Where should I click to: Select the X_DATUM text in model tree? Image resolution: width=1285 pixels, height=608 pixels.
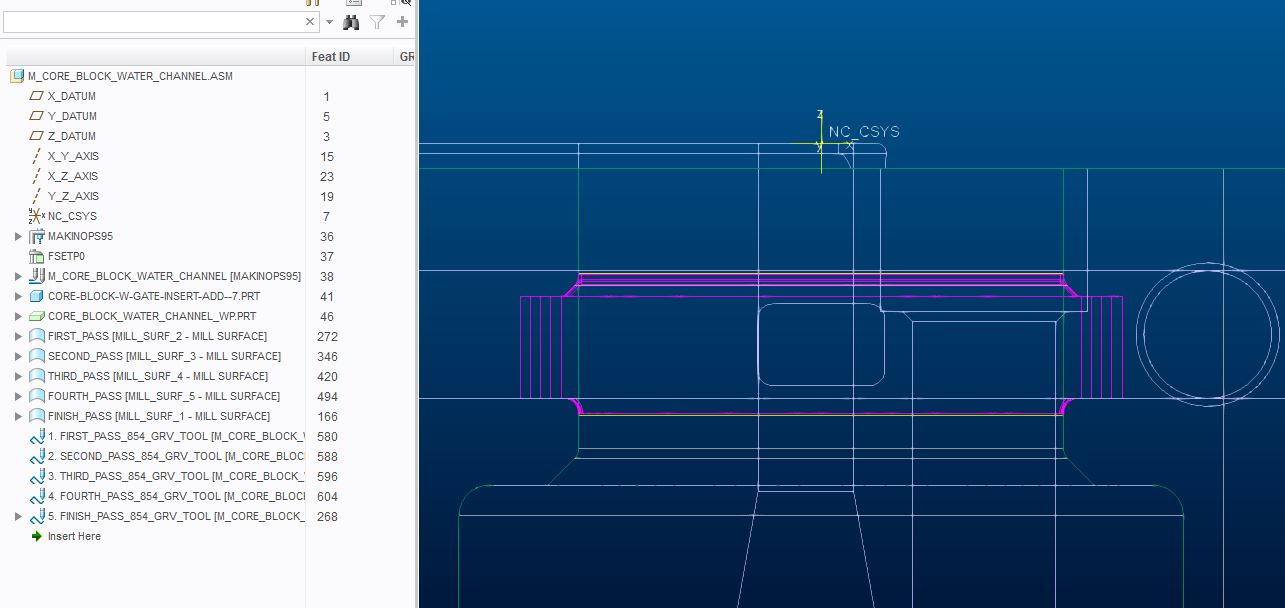click(x=72, y=96)
